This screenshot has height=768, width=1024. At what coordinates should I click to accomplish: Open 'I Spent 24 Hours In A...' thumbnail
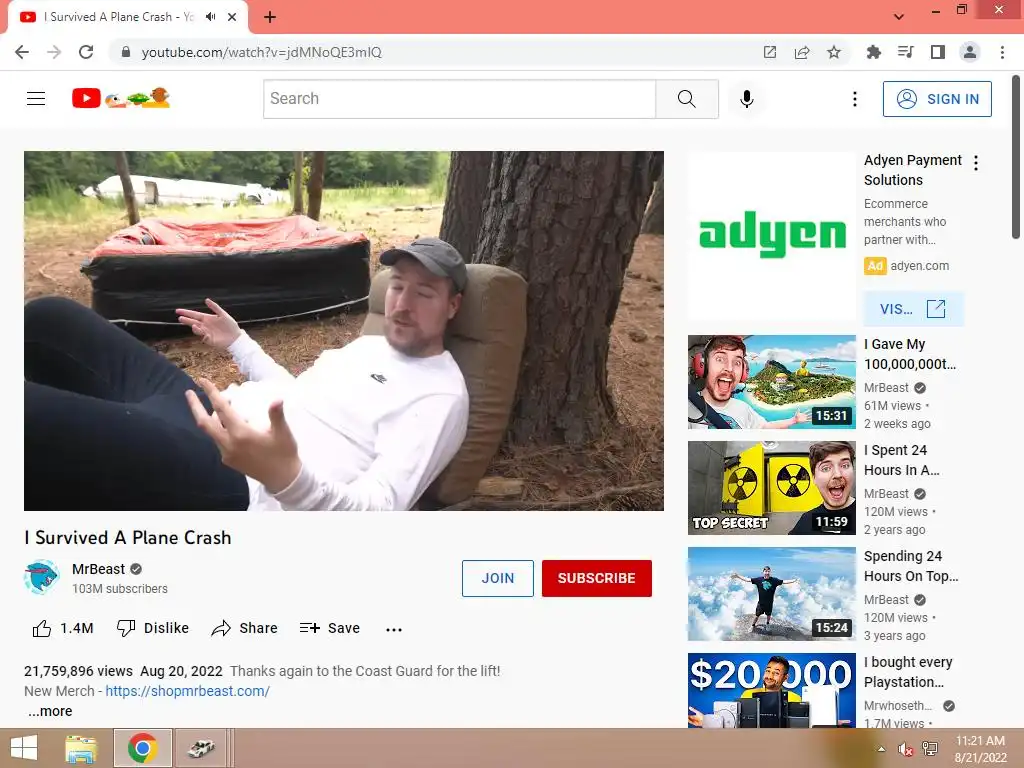[x=772, y=488]
